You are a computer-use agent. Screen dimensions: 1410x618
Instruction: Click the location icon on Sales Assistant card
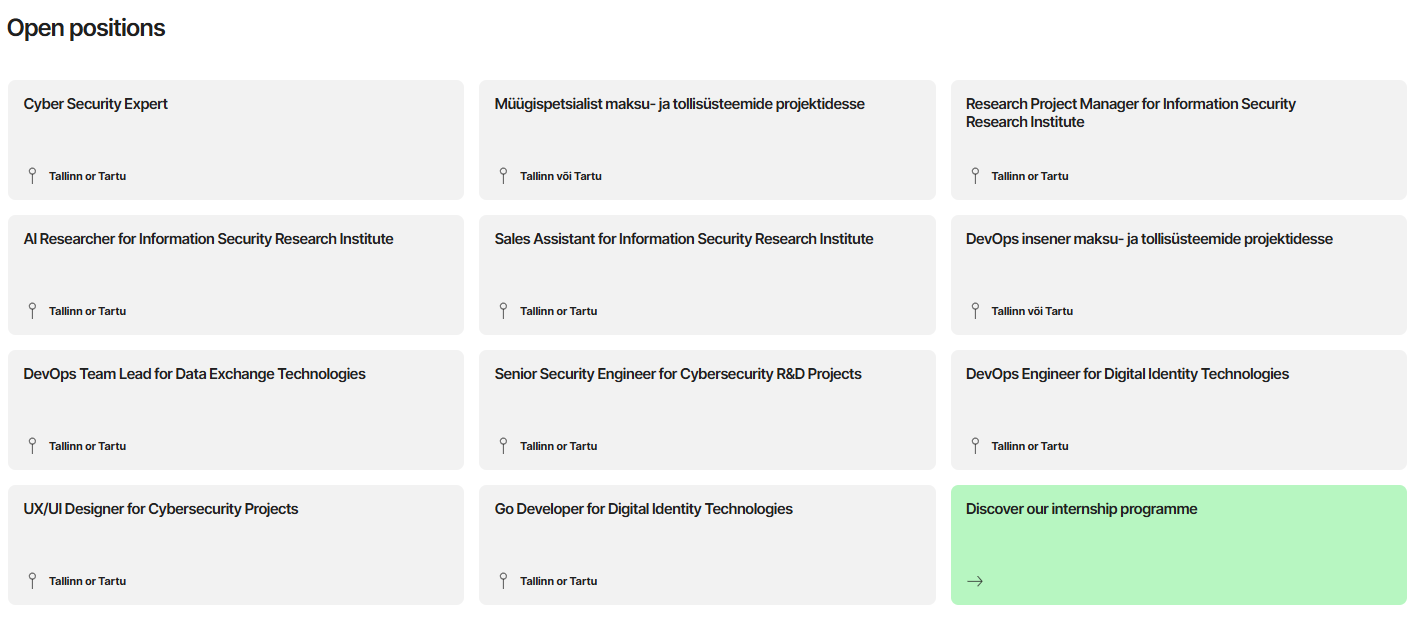click(x=504, y=310)
